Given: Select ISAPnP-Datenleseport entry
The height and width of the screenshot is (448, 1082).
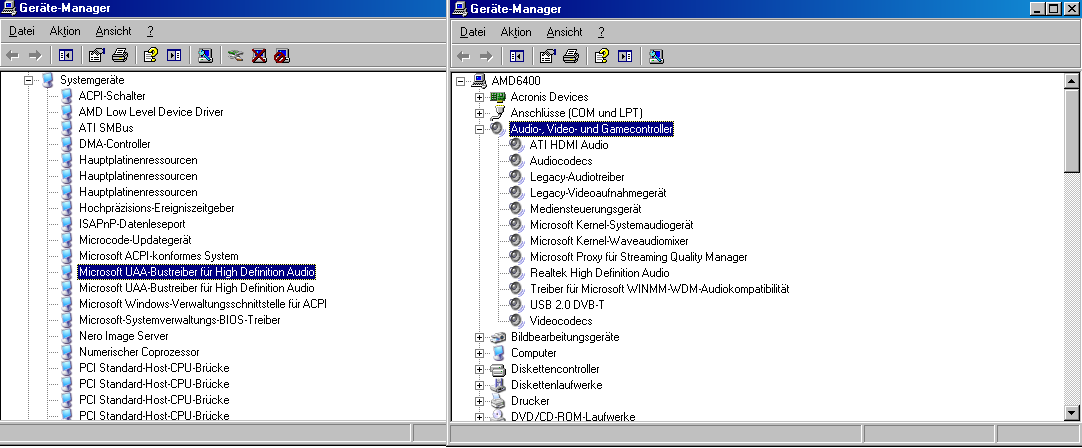Looking at the screenshot, I should coord(132,224).
